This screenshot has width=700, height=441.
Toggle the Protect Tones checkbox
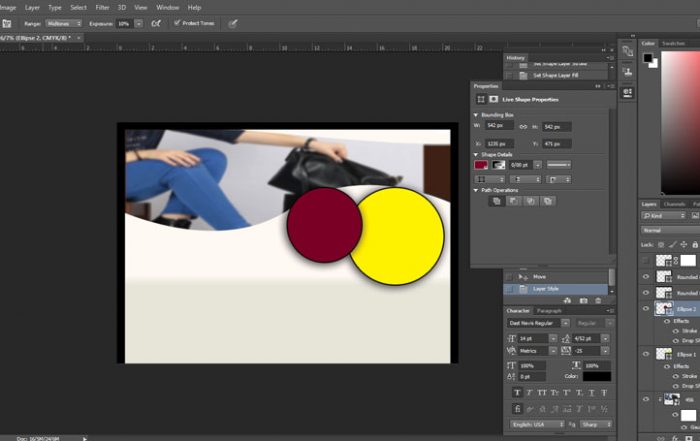pos(177,23)
